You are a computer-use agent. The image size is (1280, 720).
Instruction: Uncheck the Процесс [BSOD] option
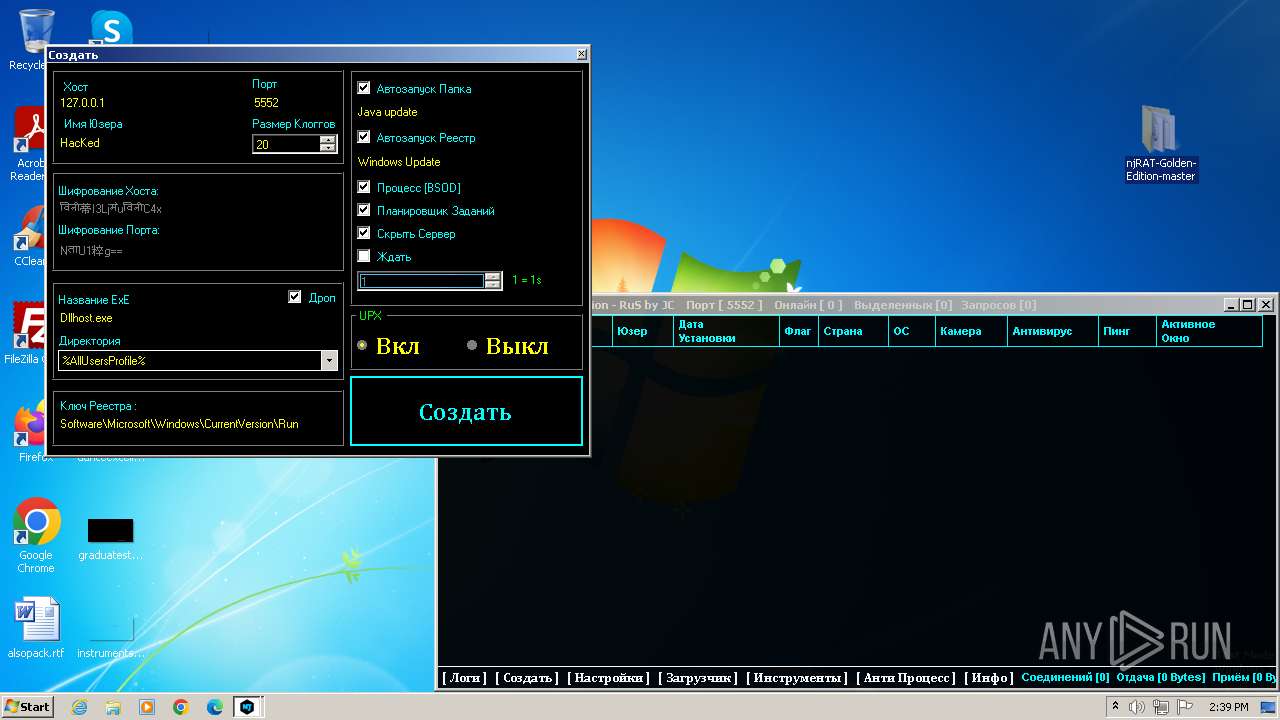[x=364, y=187]
